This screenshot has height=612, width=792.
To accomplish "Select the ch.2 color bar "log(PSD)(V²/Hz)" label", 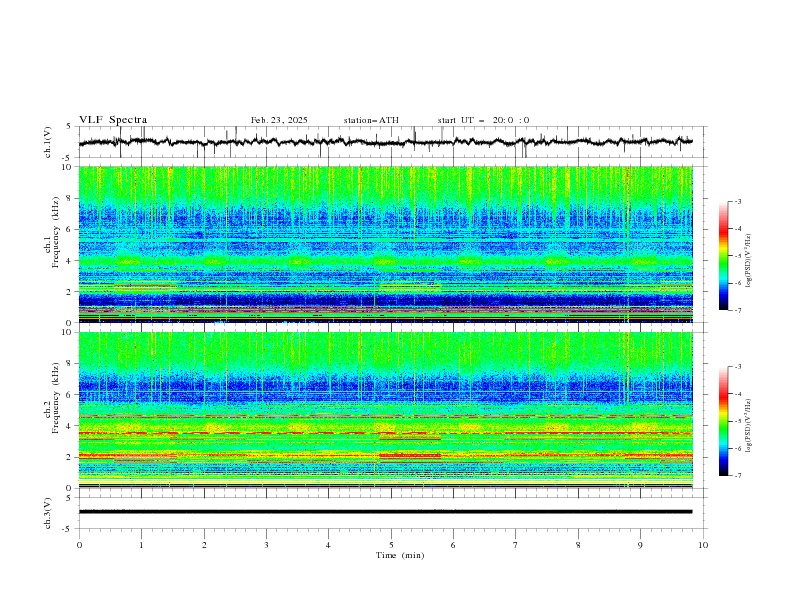I will pyautogui.click(x=748, y=426).
